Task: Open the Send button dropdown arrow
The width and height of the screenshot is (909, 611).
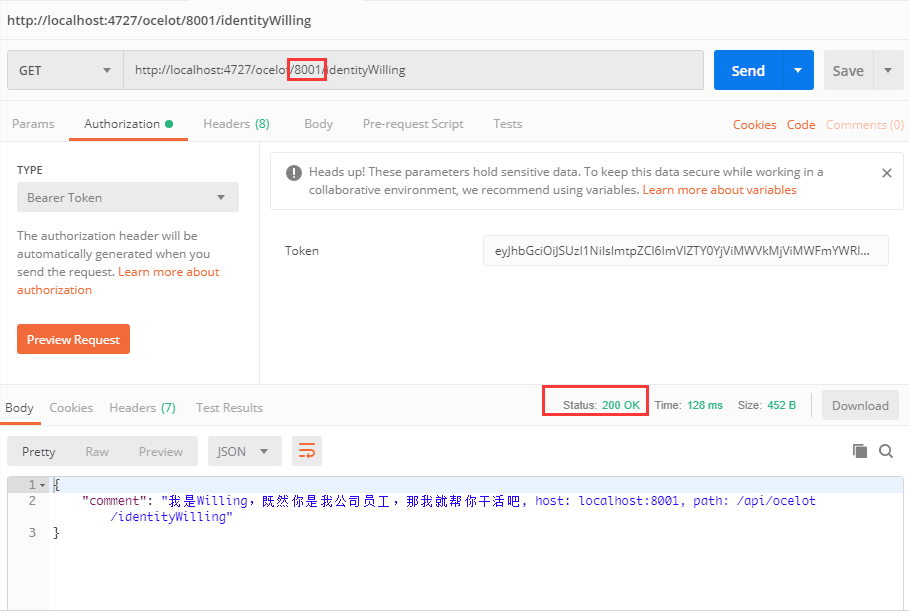Action: 798,70
